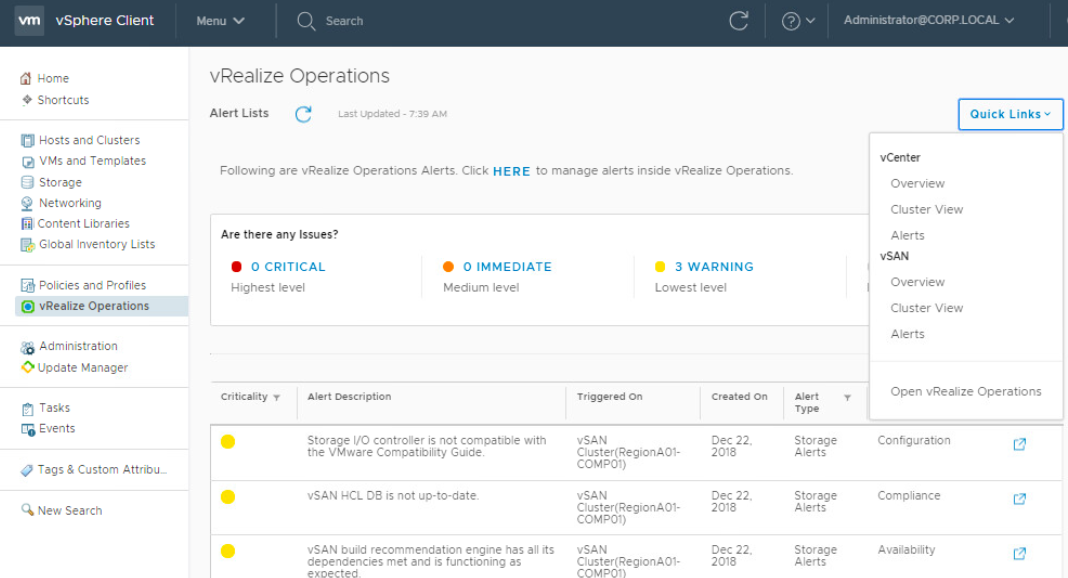Click the HERE link to manage alerts
Screen dimensions: 1068x578
(x=511, y=171)
